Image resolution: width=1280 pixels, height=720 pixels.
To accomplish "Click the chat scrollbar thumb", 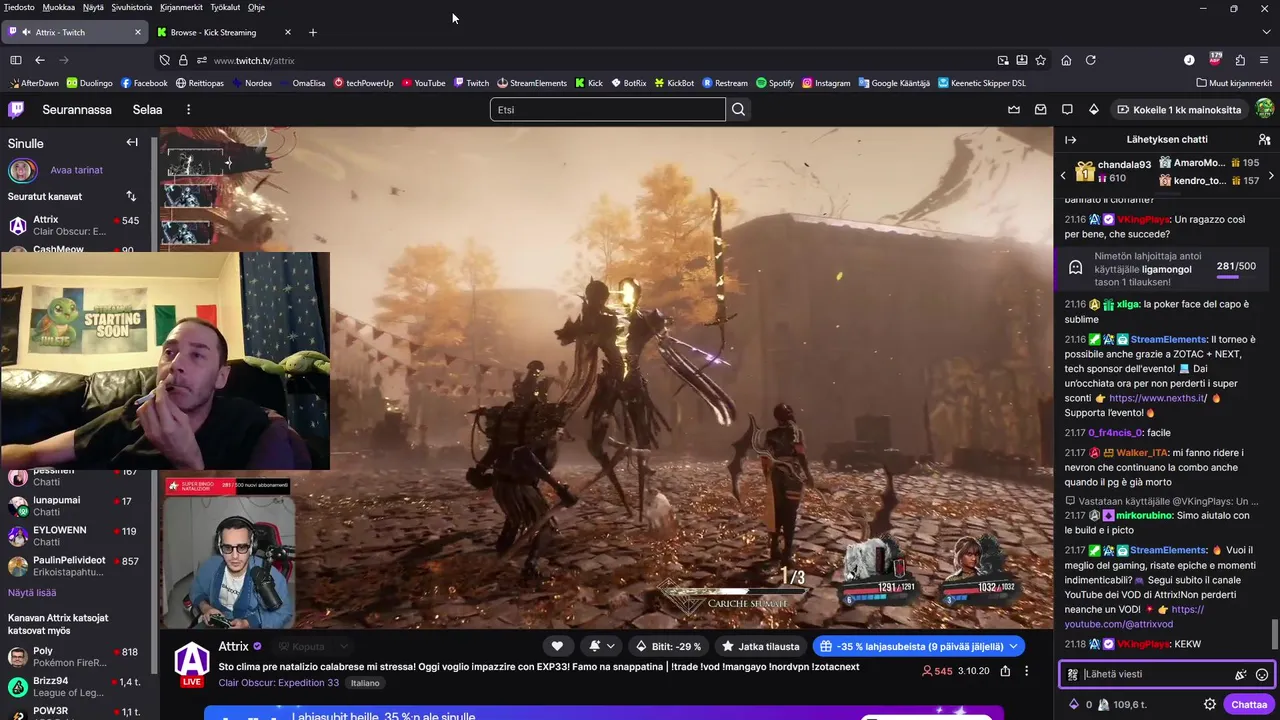I will (1274, 634).
